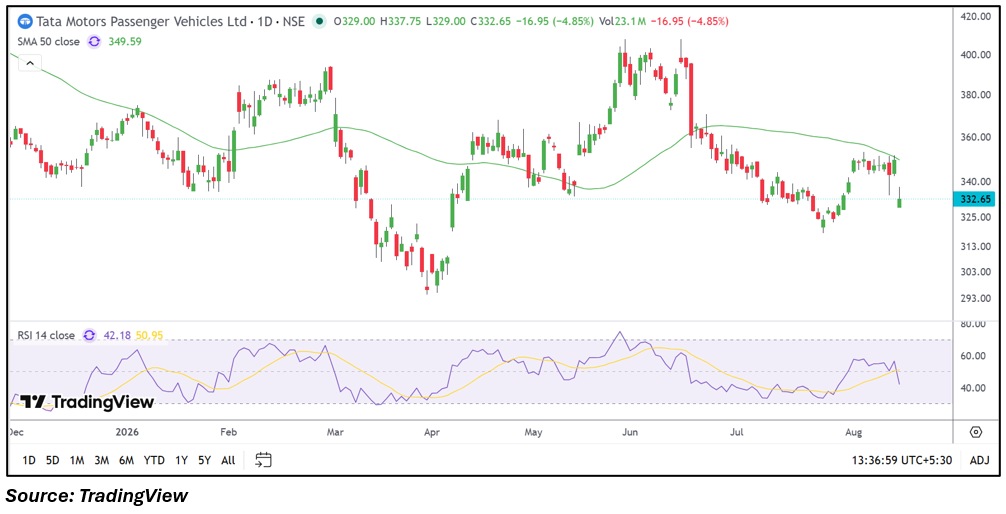
Task: Click the Source: TradingView caption
Action: 97,495
